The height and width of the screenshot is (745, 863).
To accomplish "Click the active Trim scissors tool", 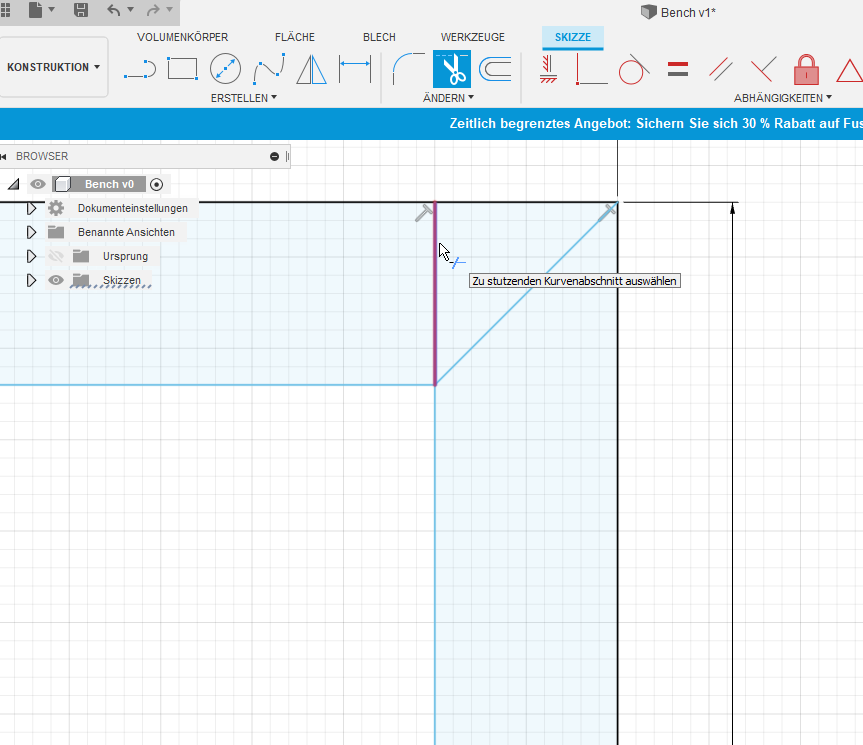I will pyautogui.click(x=452, y=69).
